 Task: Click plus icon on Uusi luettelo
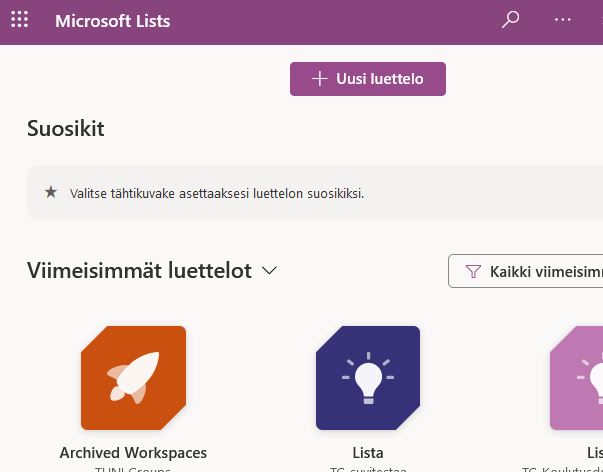coord(320,79)
